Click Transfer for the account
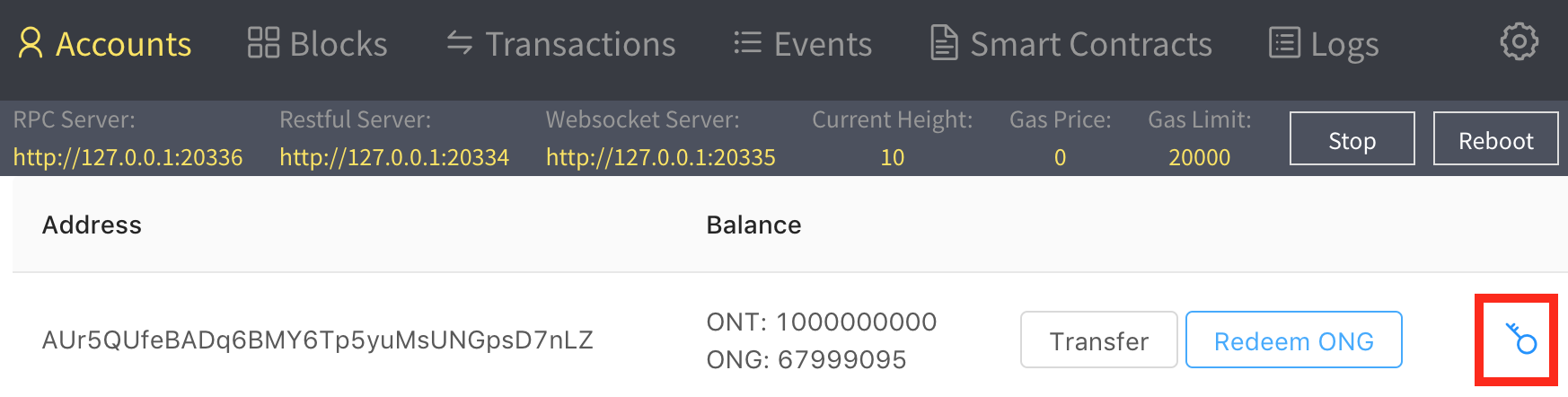The height and width of the screenshot is (397, 1568). 1098,340
